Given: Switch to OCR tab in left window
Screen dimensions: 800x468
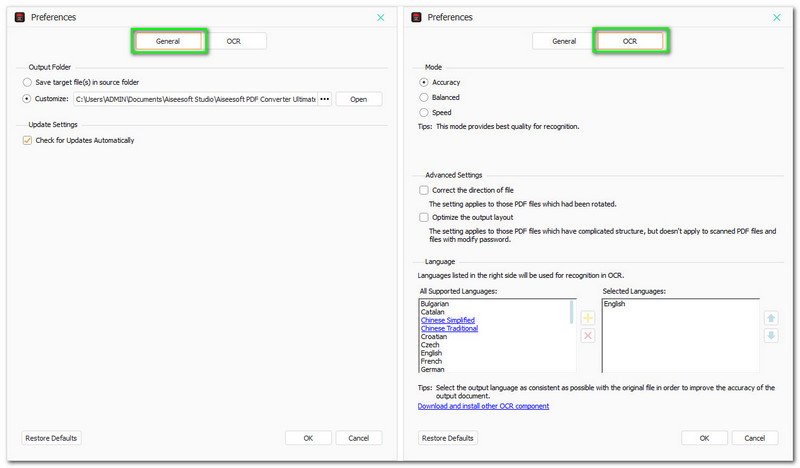Looking at the screenshot, I should coord(234,41).
